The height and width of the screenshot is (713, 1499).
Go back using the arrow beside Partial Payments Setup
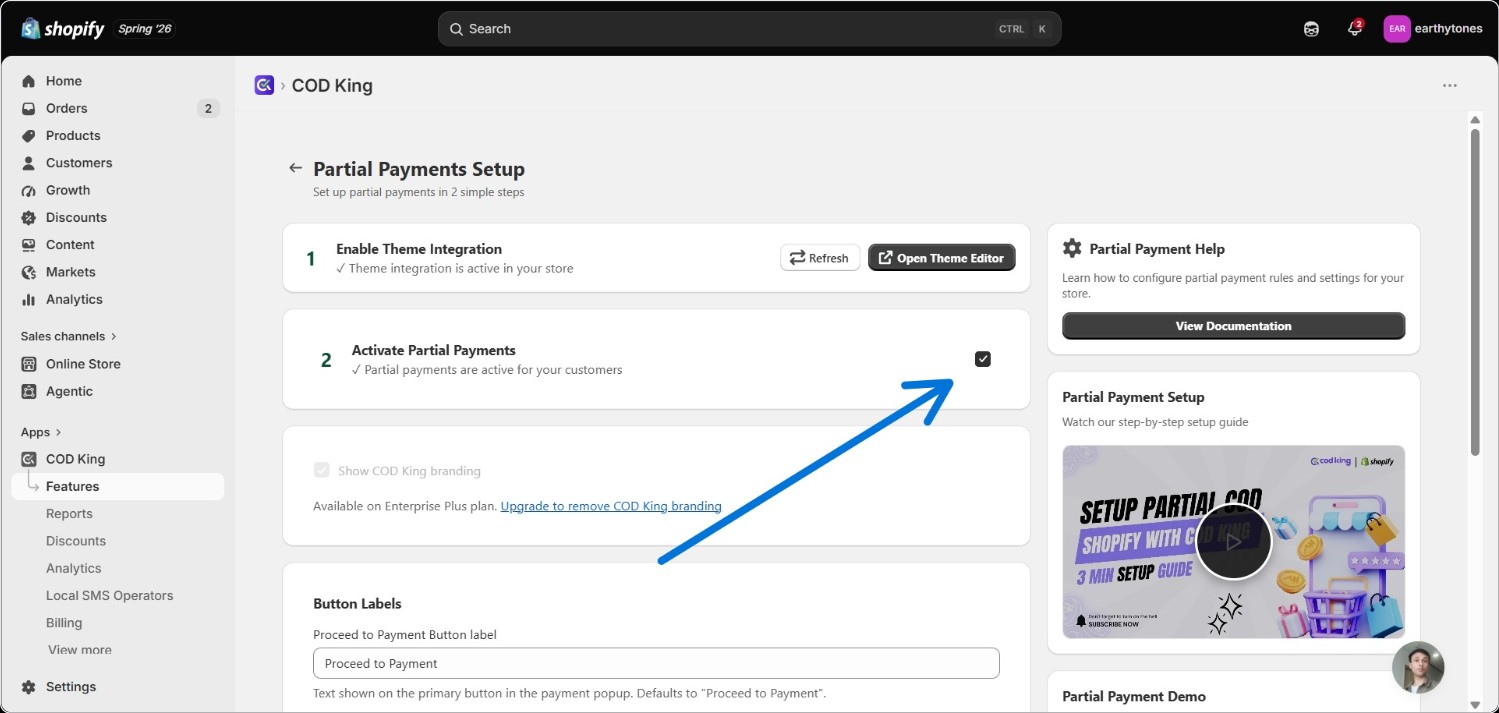295,168
